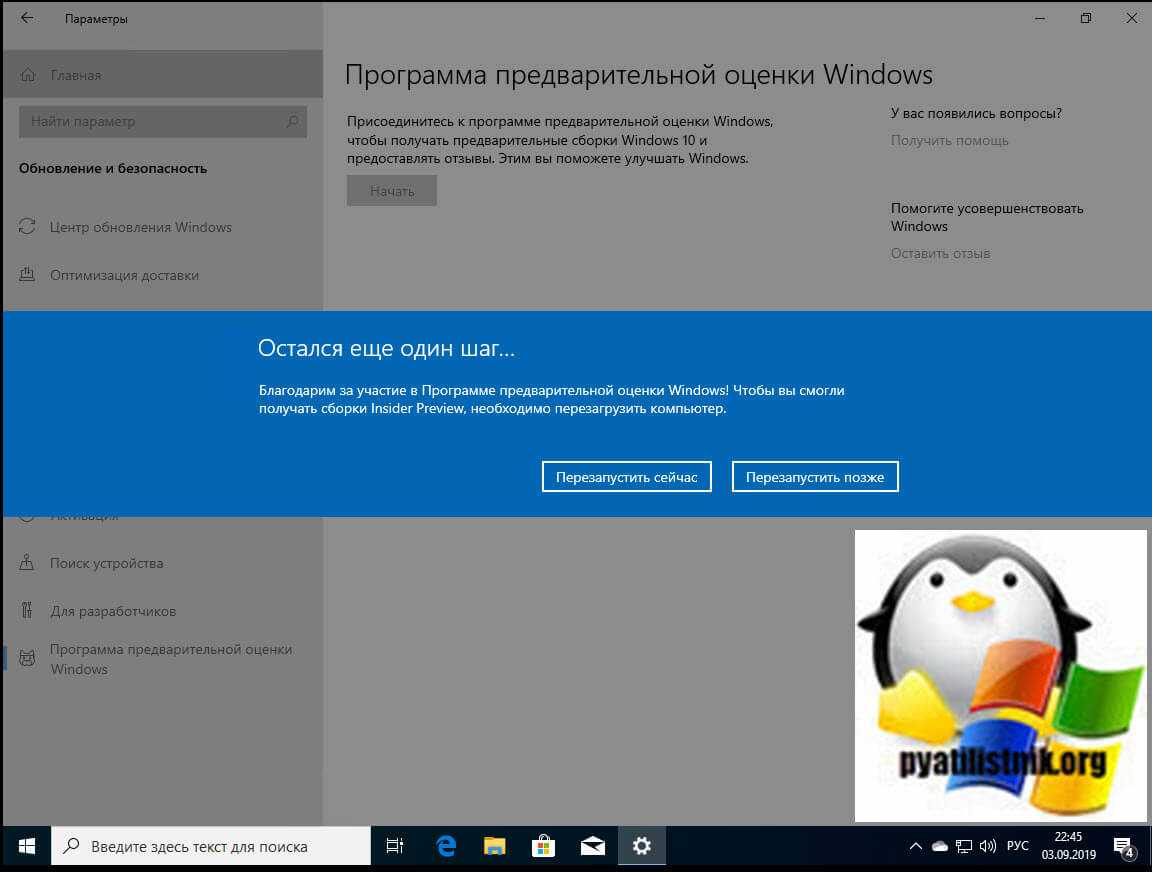Launch Microsoft Edge from taskbar
The image size is (1152, 872).
click(x=446, y=846)
